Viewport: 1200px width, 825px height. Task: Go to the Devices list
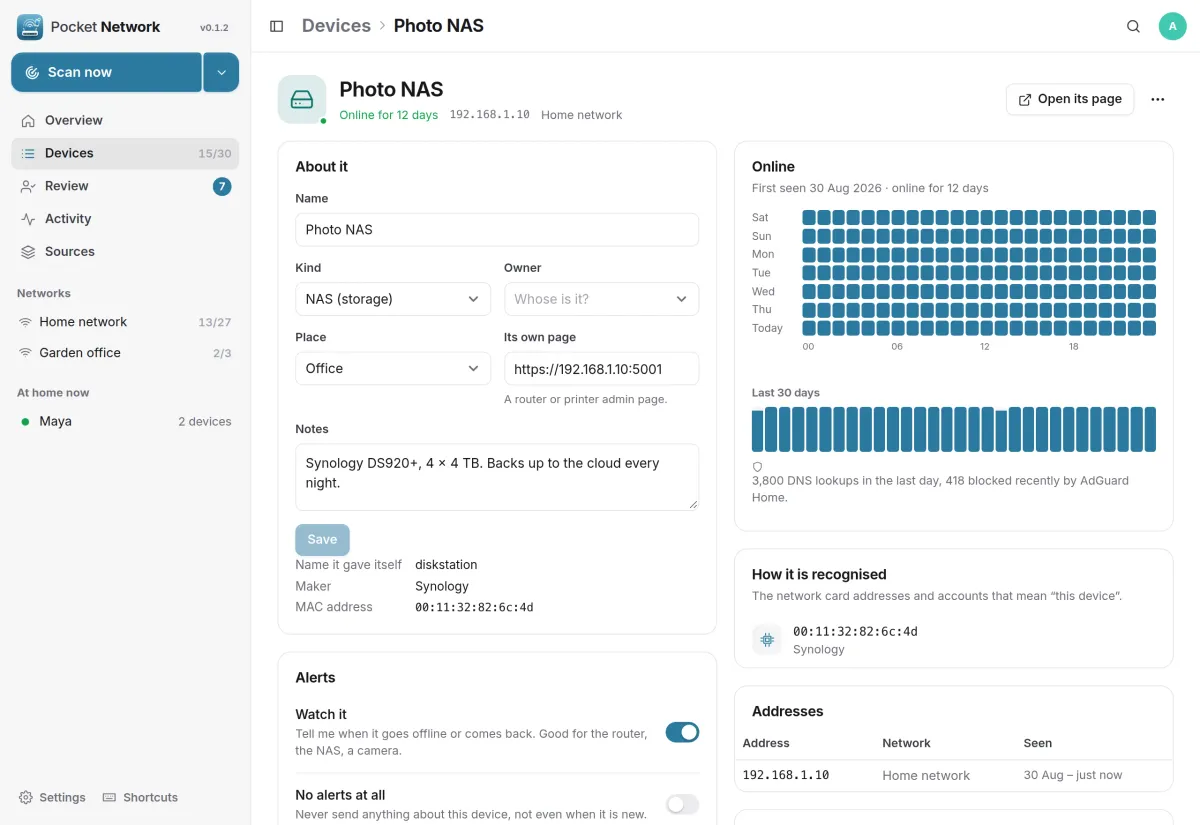point(125,153)
